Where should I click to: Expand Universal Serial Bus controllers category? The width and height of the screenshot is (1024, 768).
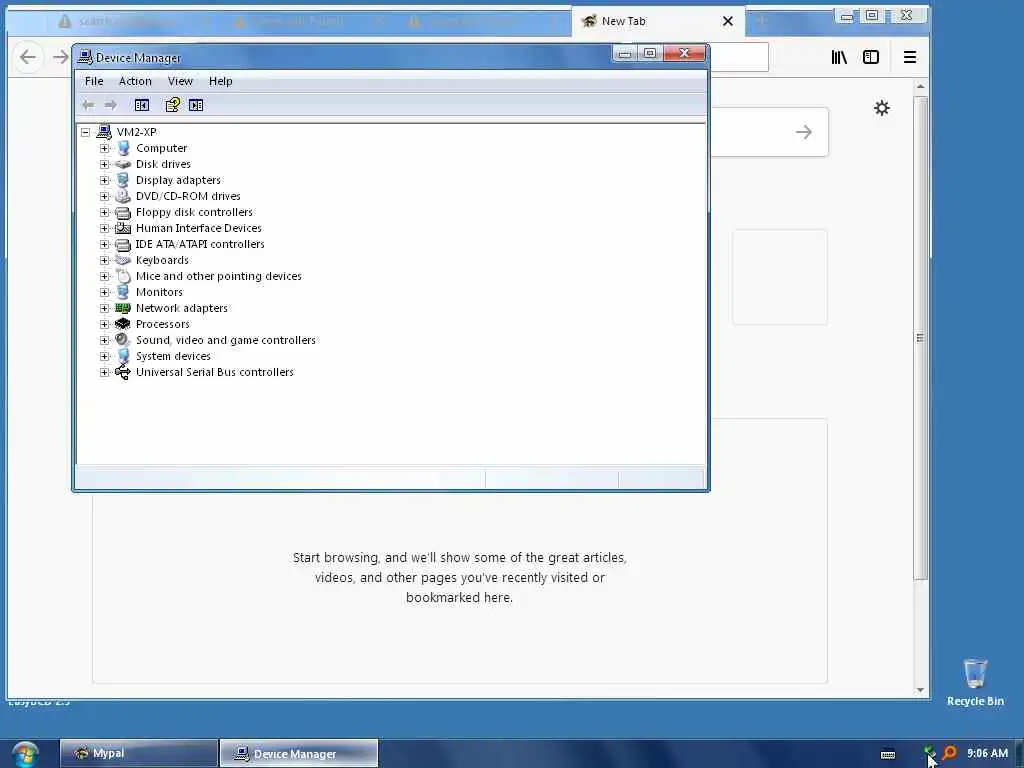click(104, 372)
